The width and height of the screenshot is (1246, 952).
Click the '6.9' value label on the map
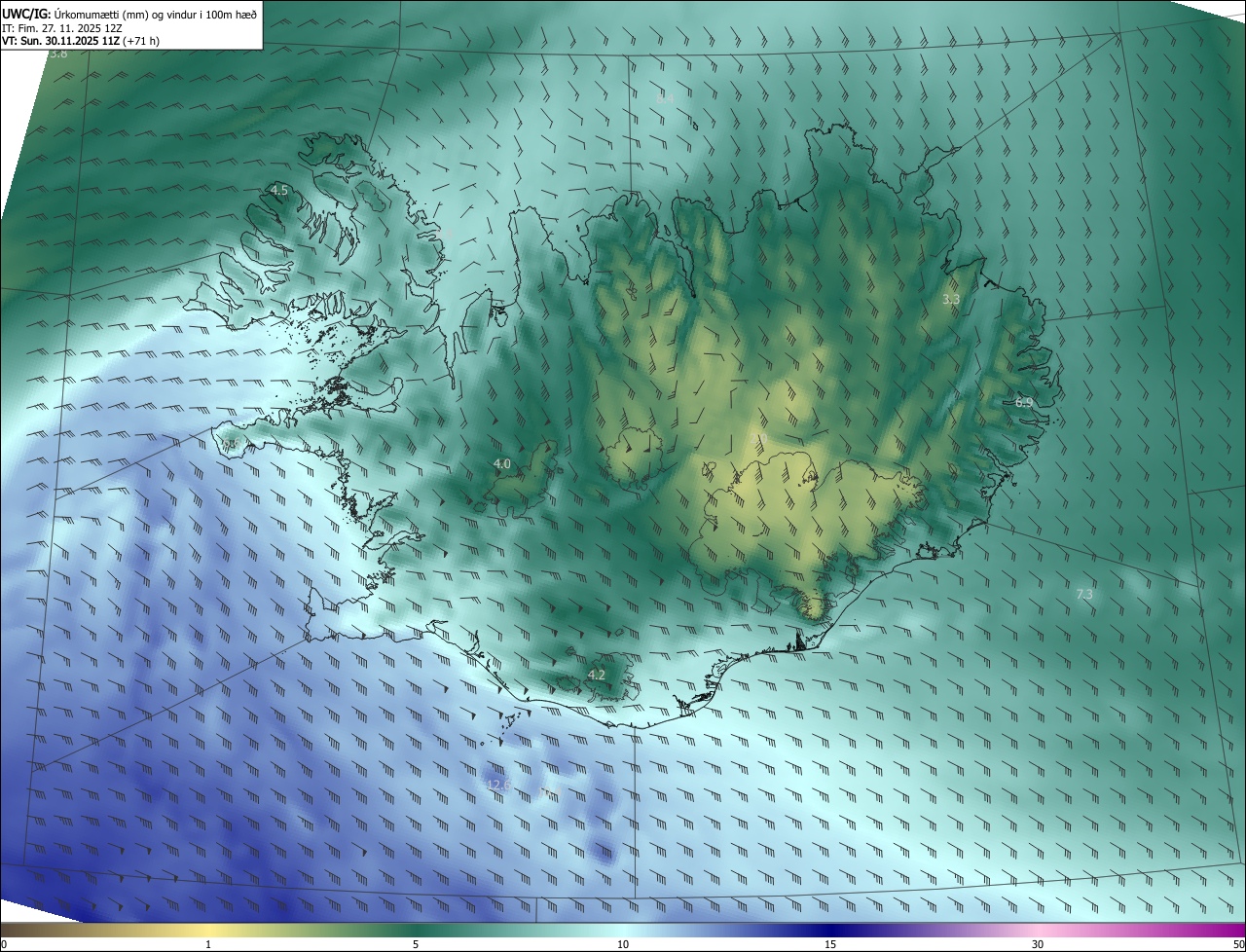point(1024,402)
